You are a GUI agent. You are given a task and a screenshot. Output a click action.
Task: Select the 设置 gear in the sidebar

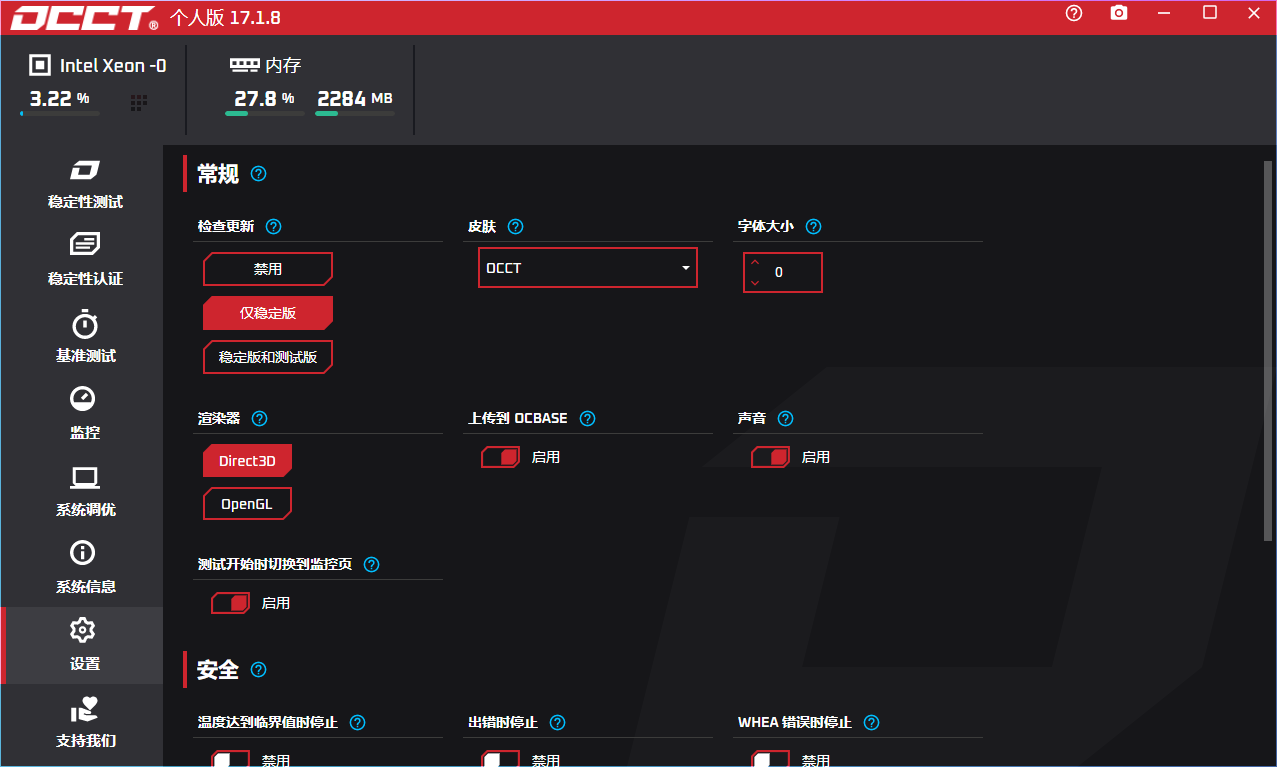(x=83, y=630)
